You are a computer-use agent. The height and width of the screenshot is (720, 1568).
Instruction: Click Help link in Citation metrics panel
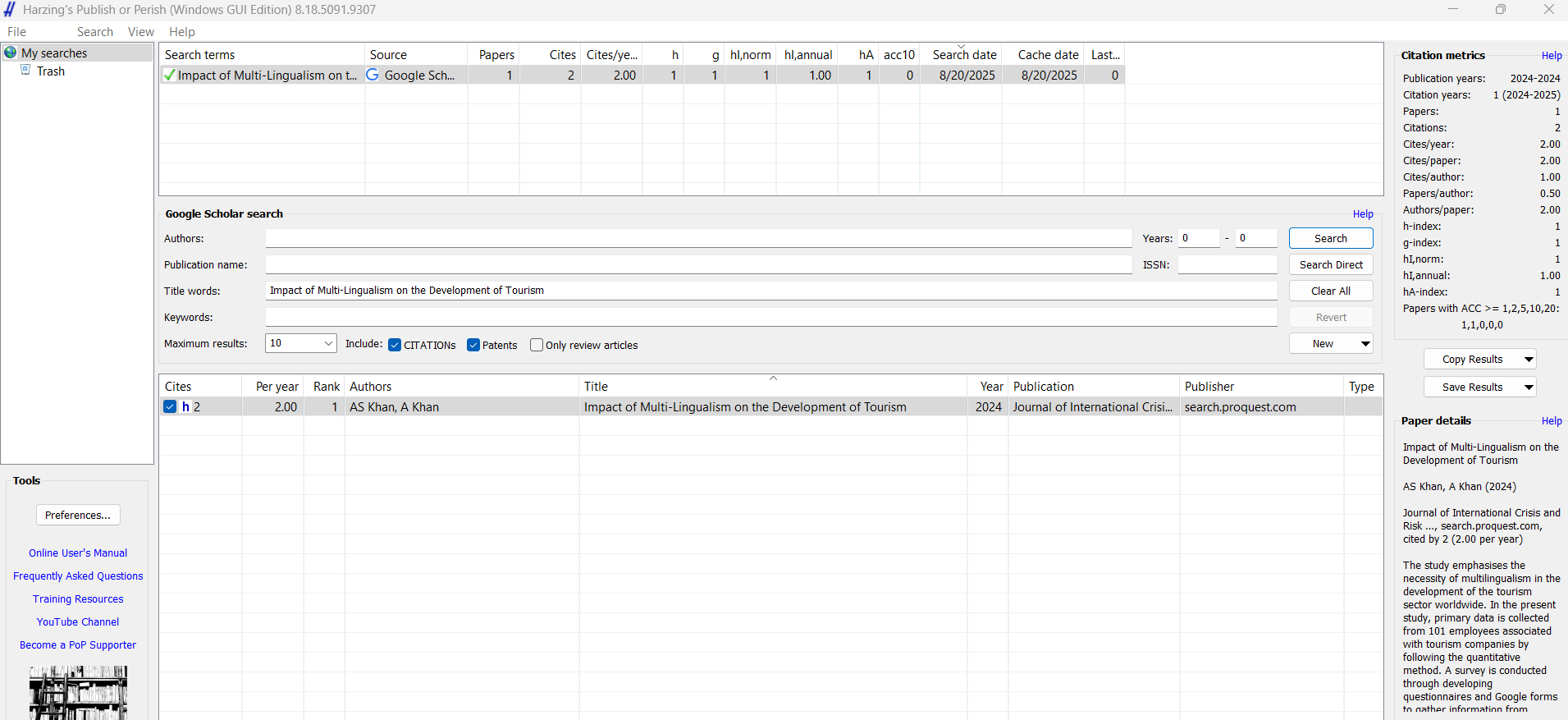pyautogui.click(x=1551, y=56)
